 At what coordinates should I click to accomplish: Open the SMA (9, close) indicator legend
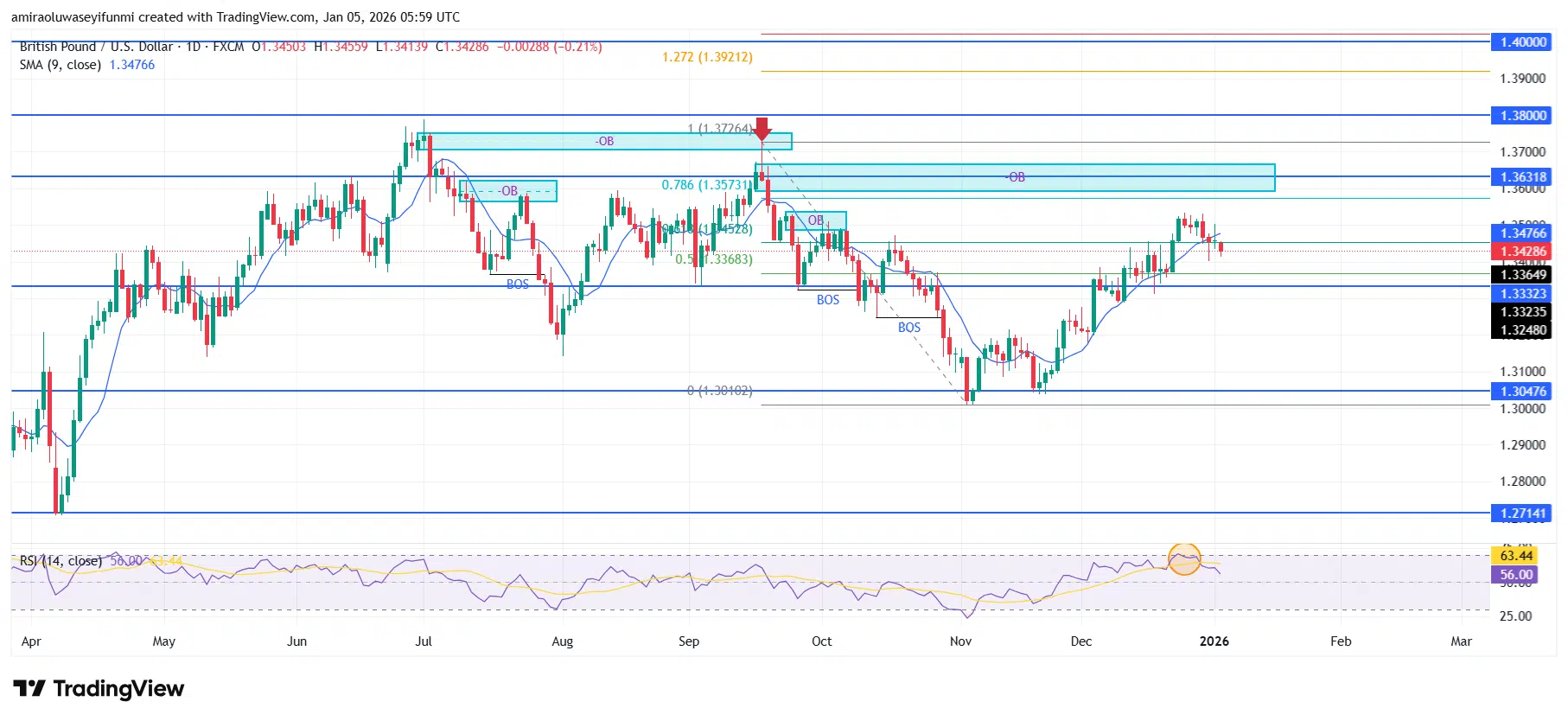[61, 65]
